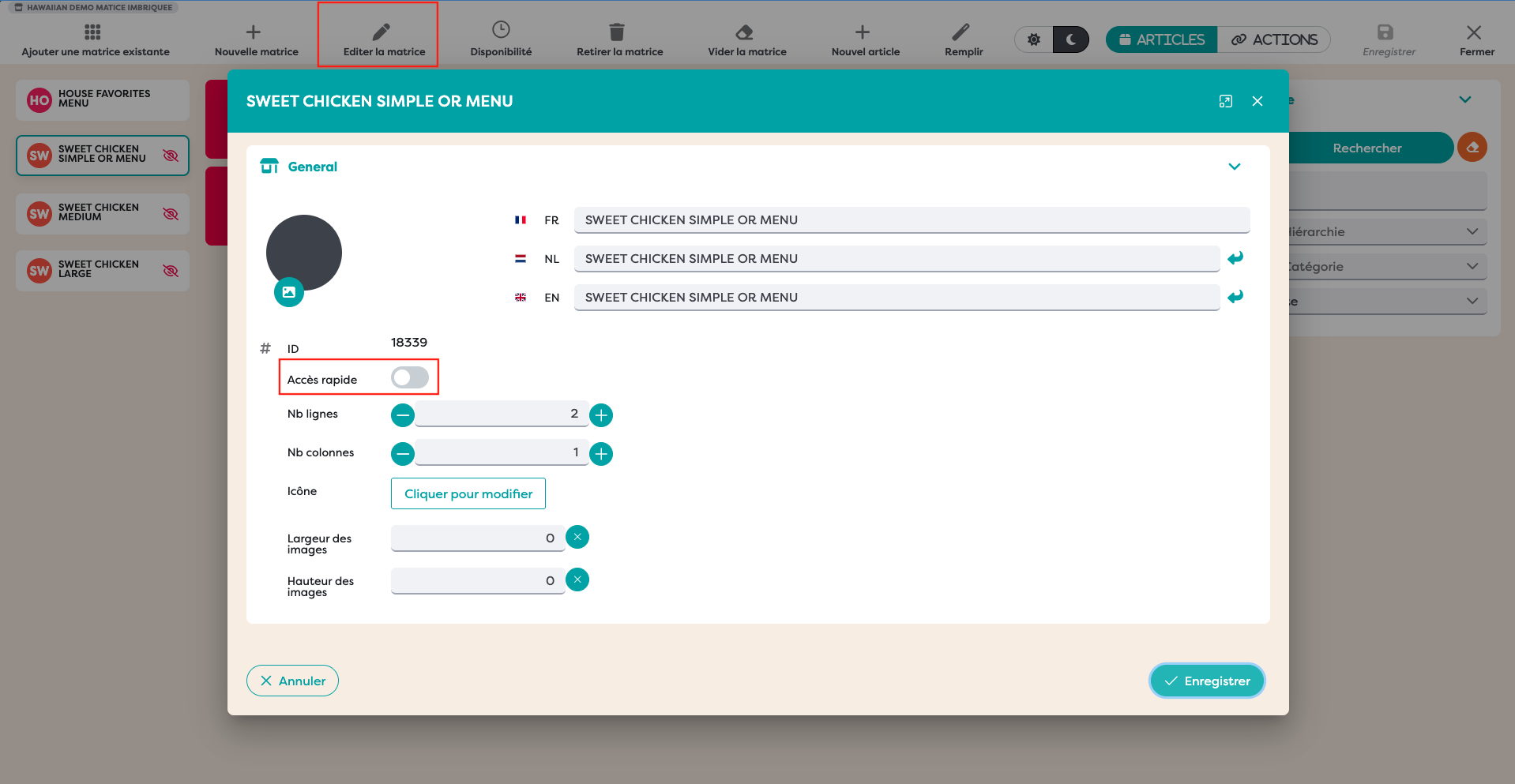This screenshot has height=784, width=1515.
Task: Click the Vider la matrice eraser icon
Action: tap(744, 32)
